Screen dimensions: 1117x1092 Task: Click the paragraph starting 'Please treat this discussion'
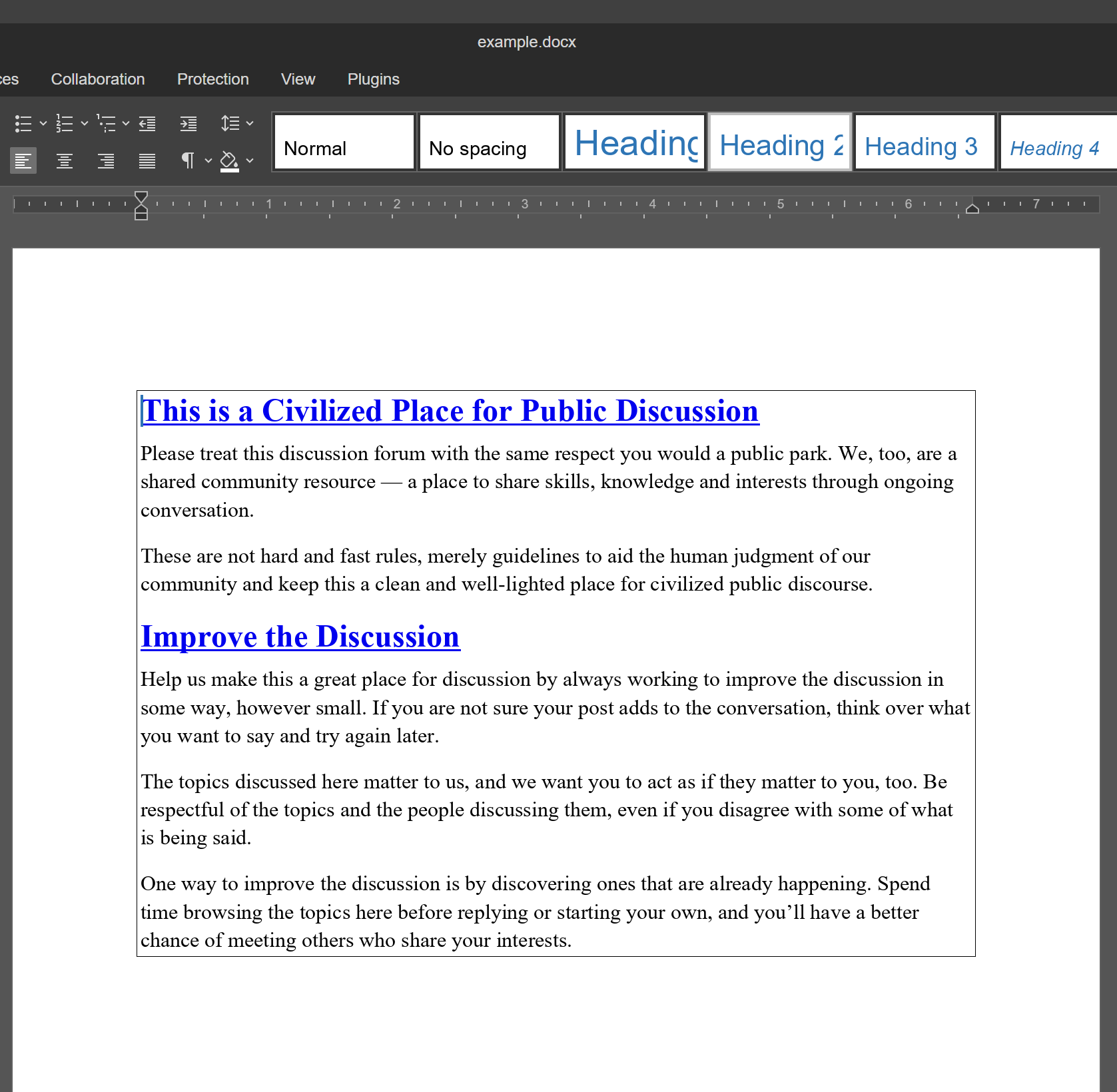(549, 481)
